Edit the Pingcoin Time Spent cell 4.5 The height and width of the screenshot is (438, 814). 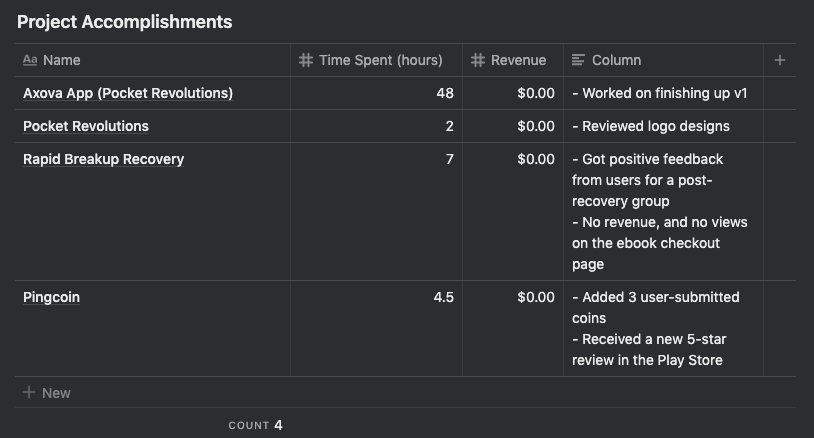(376, 297)
